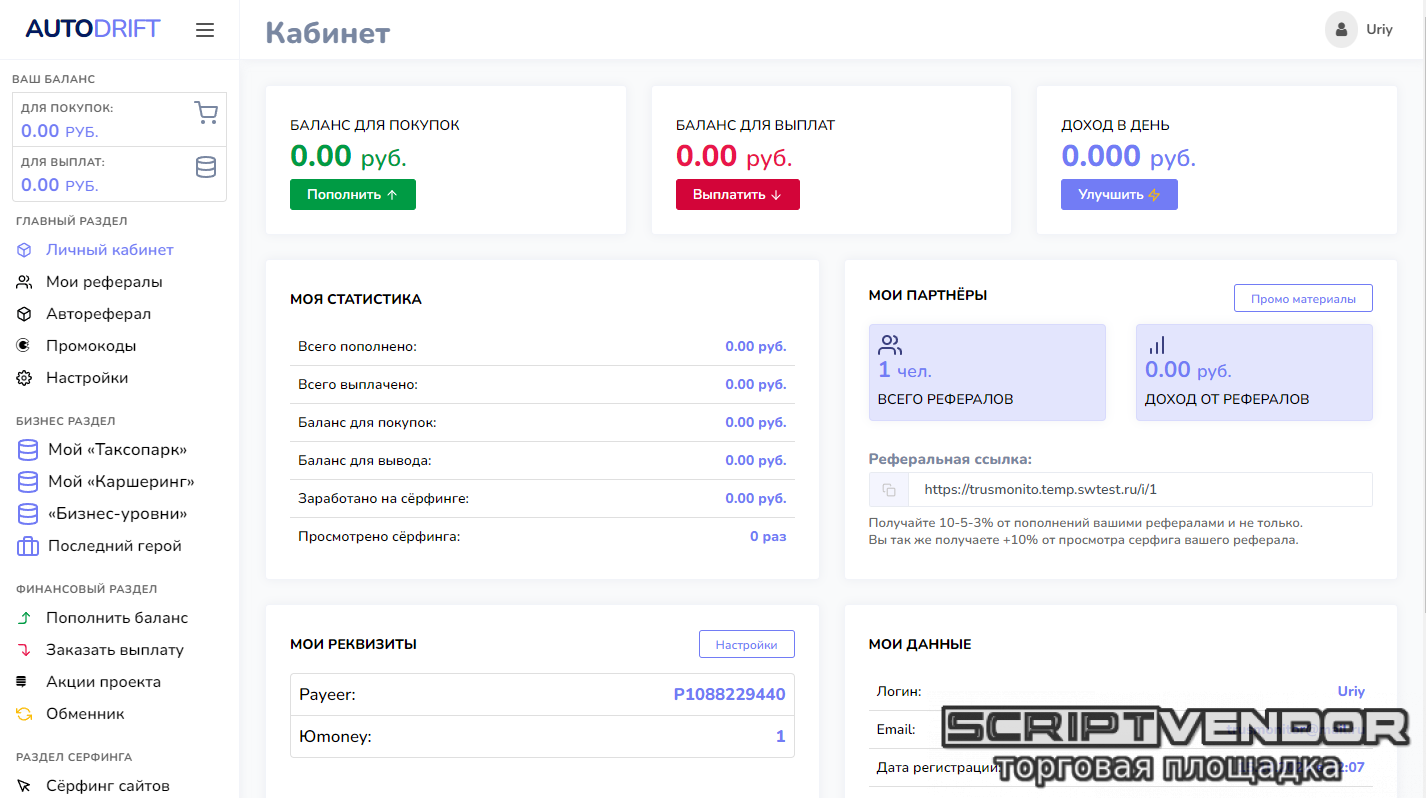Screen dimensions: 1426x798
Task: Open Мой «Таксопарк» section
Action: pos(117,450)
